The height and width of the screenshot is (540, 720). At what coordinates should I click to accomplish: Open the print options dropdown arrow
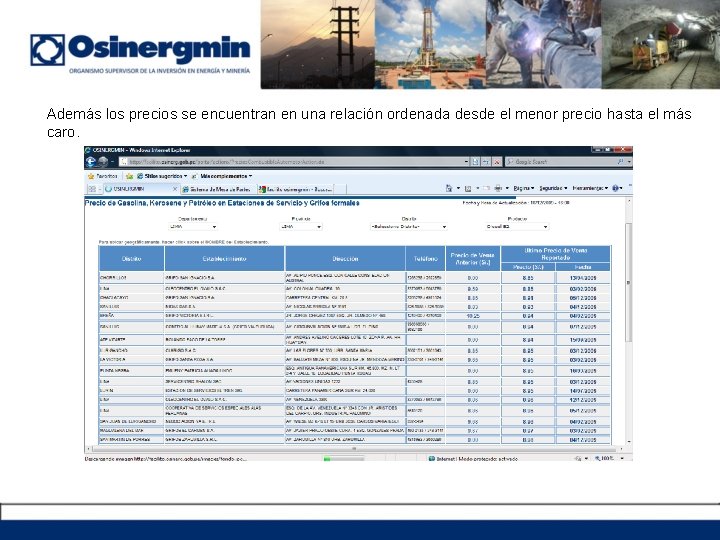click(x=507, y=188)
